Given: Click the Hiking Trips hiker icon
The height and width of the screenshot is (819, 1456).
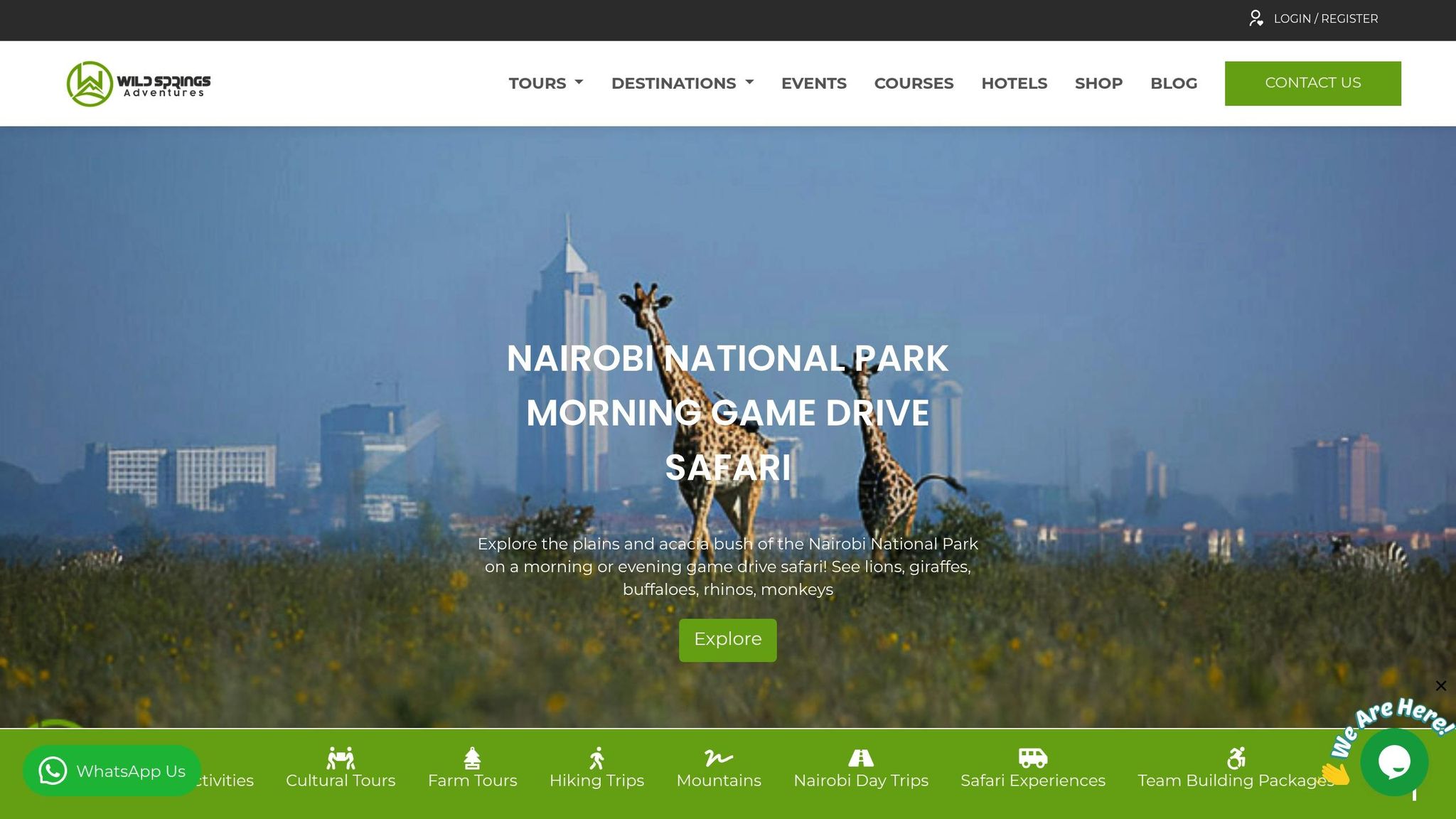Looking at the screenshot, I should pos(596,759).
